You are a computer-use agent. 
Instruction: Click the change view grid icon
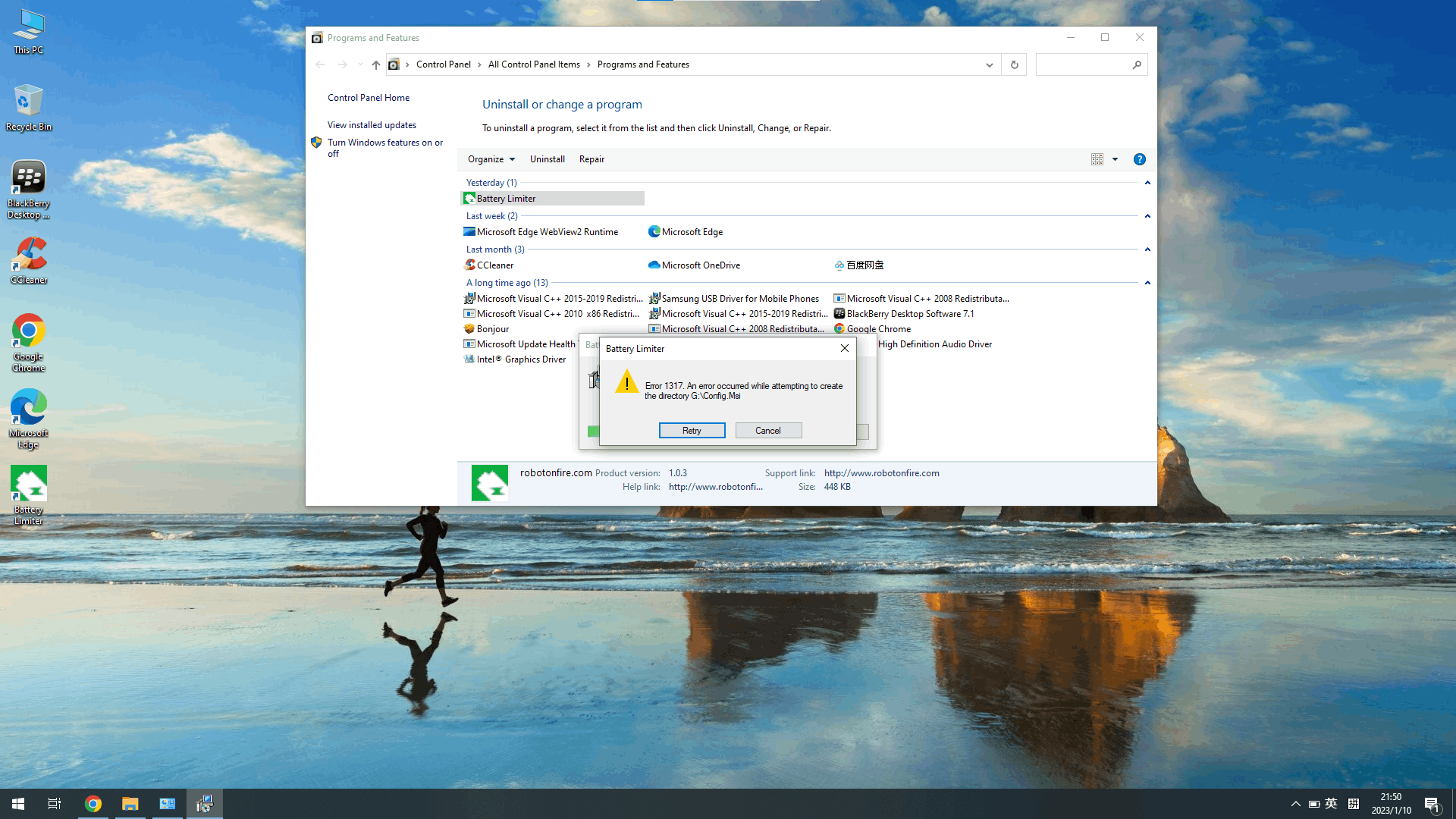tap(1097, 159)
